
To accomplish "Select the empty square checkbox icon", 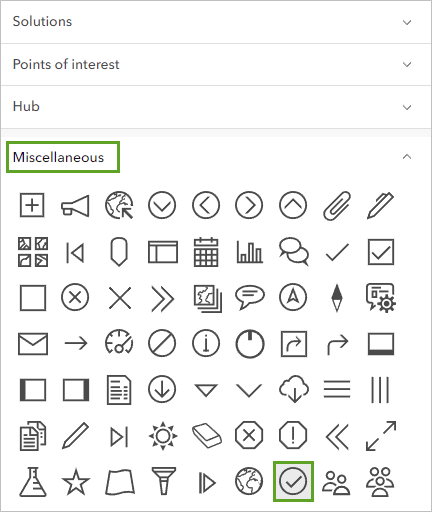I will click(x=33, y=298).
